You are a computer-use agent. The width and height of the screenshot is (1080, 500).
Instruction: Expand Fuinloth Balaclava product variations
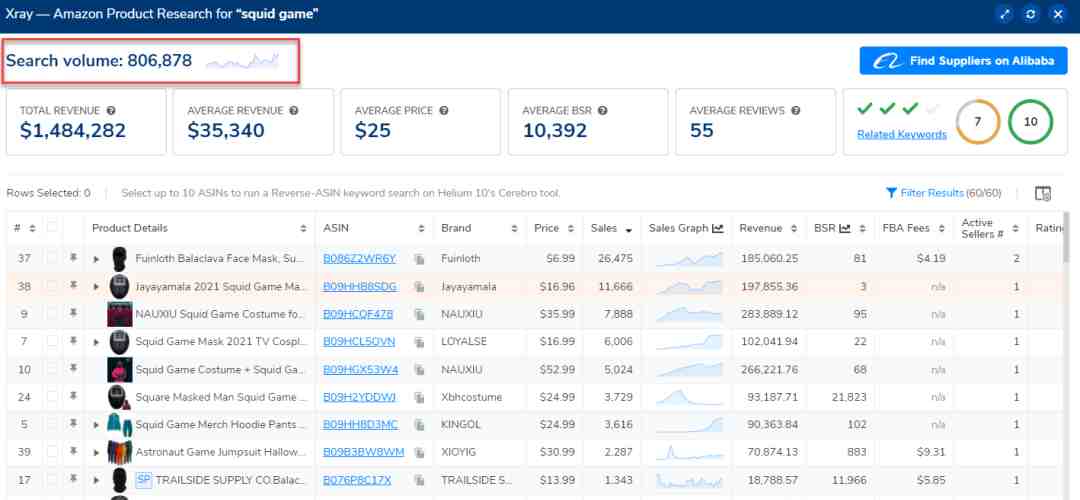[x=96, y=260]
